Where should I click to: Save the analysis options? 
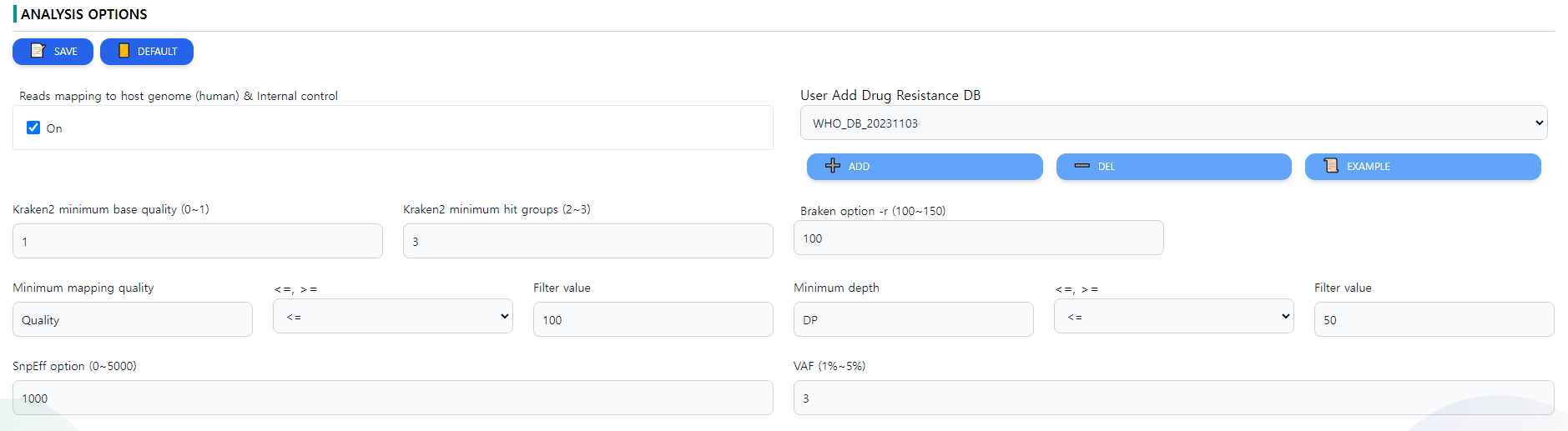click(x=53, y=52)
